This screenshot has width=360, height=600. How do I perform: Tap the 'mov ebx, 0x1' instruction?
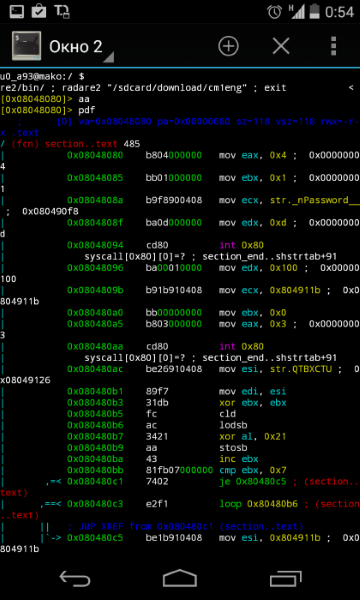[x=252, y=178]
